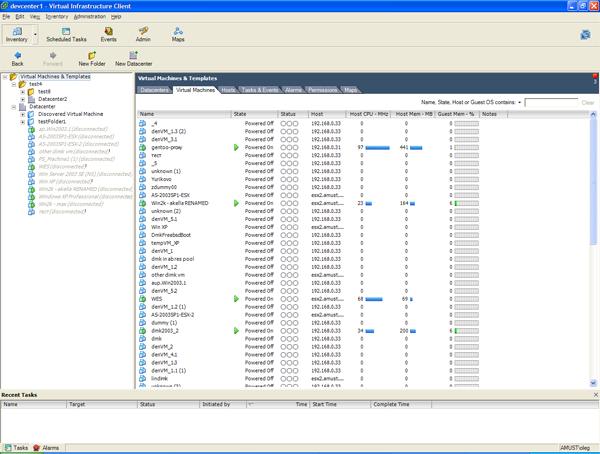Open Alarms in the status bar
600x454 pixels.
(46, 448)
